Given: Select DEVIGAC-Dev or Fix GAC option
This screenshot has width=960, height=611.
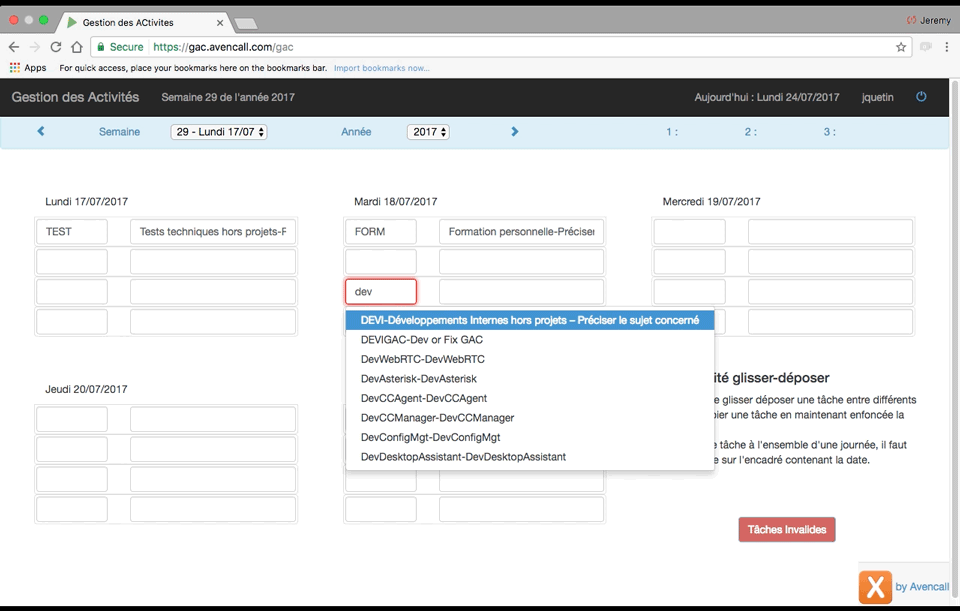Looking at the screenshot, I should click(421, 340).
